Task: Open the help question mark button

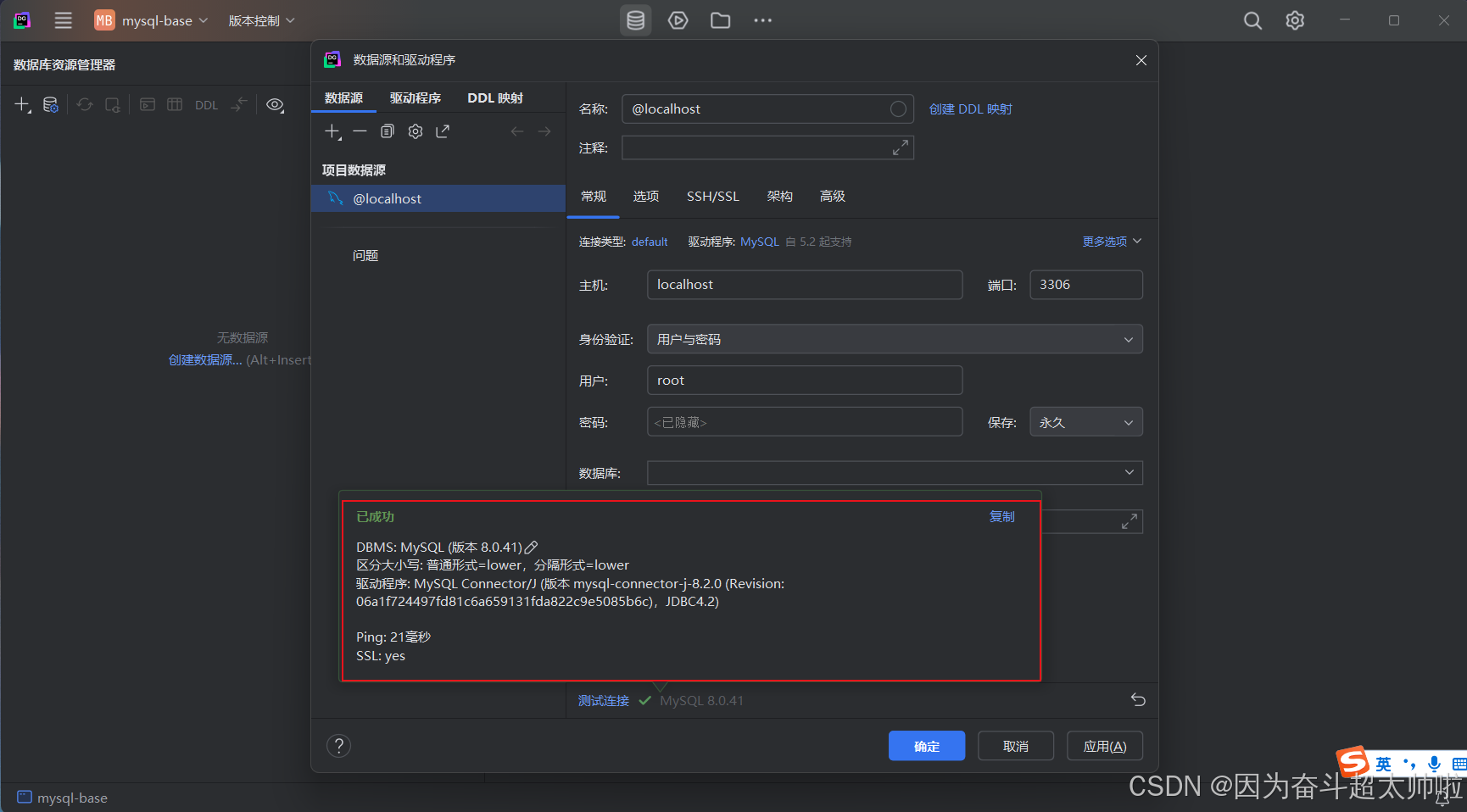Action: pyautogui.click(x=338, y=746)
